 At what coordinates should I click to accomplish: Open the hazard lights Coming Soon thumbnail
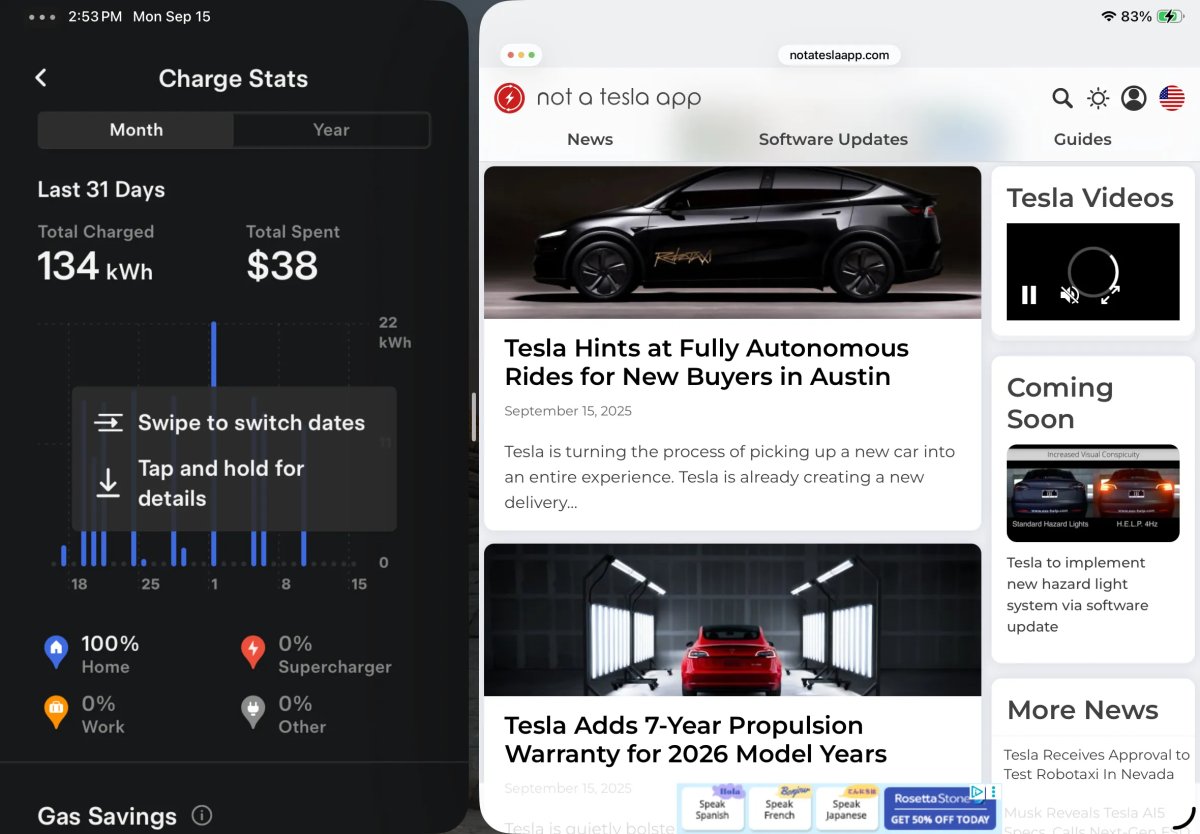1093,493
